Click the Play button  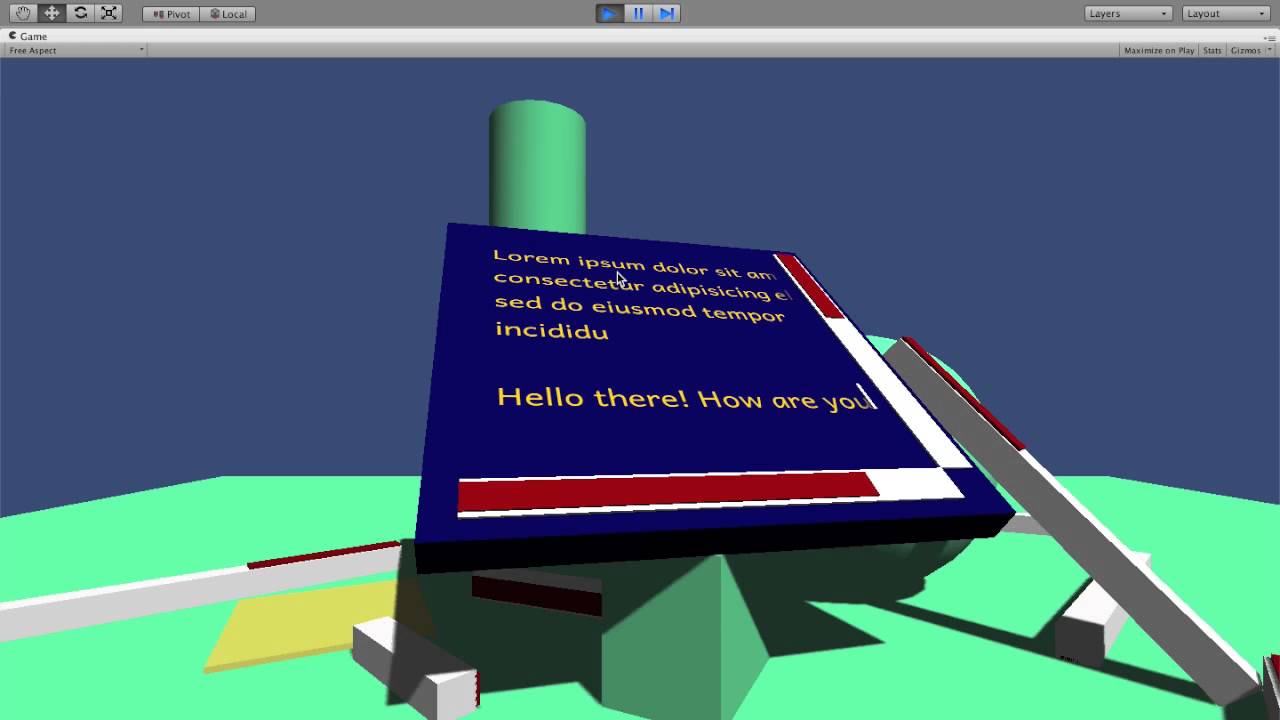click(x=608, y=13)
